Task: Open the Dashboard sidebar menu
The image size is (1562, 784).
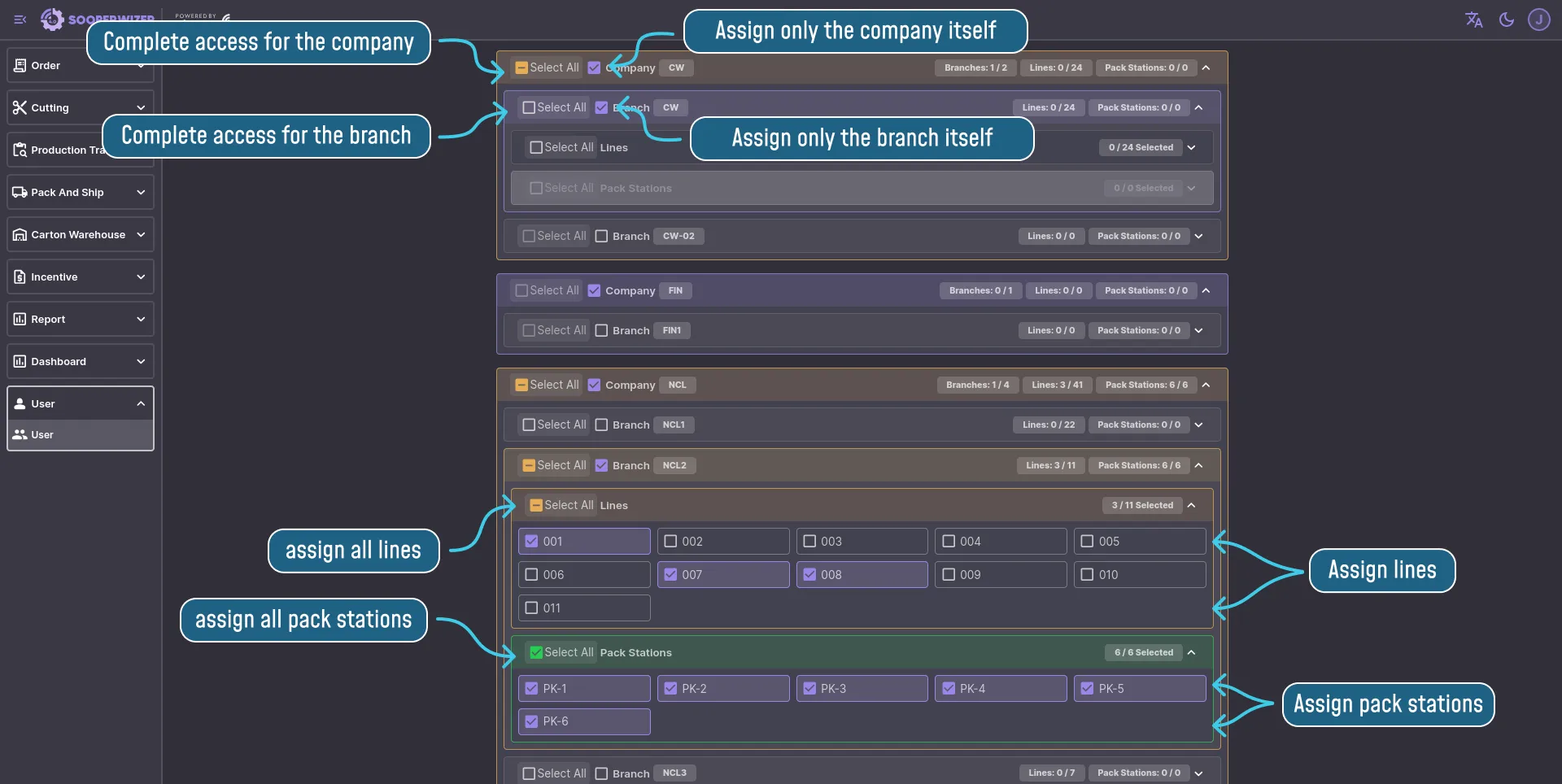Action: tap(80, 362)
